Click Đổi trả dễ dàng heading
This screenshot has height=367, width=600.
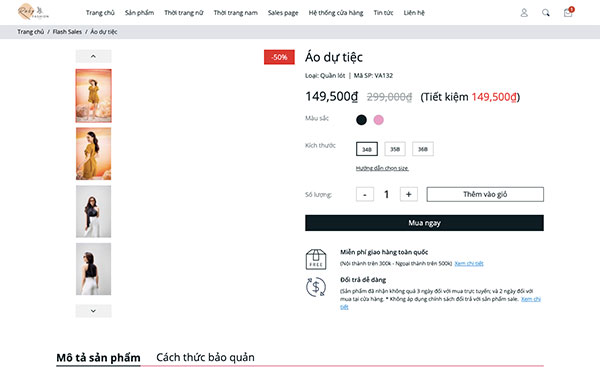coord(363,280)
